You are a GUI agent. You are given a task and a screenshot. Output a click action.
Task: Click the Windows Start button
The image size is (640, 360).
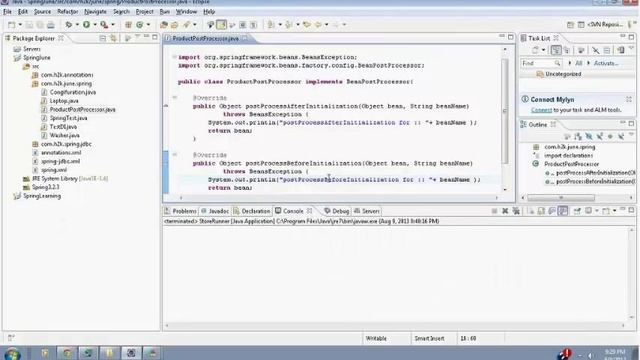(12, 353)
